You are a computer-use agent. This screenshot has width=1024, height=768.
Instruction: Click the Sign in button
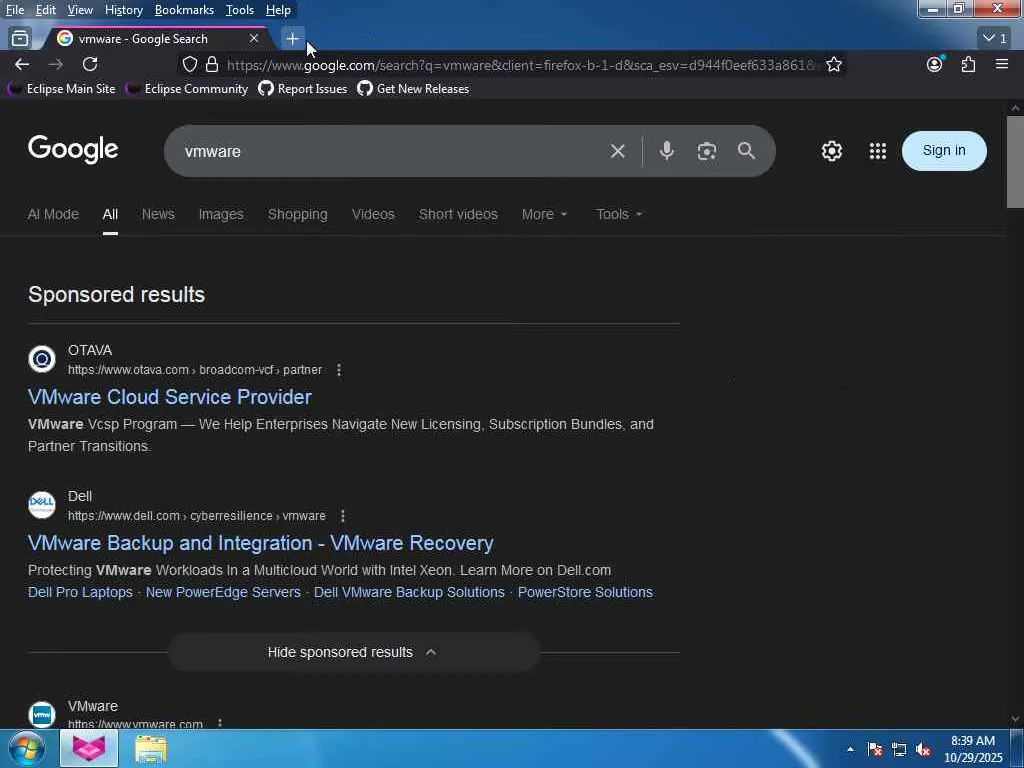coord(944,150)
